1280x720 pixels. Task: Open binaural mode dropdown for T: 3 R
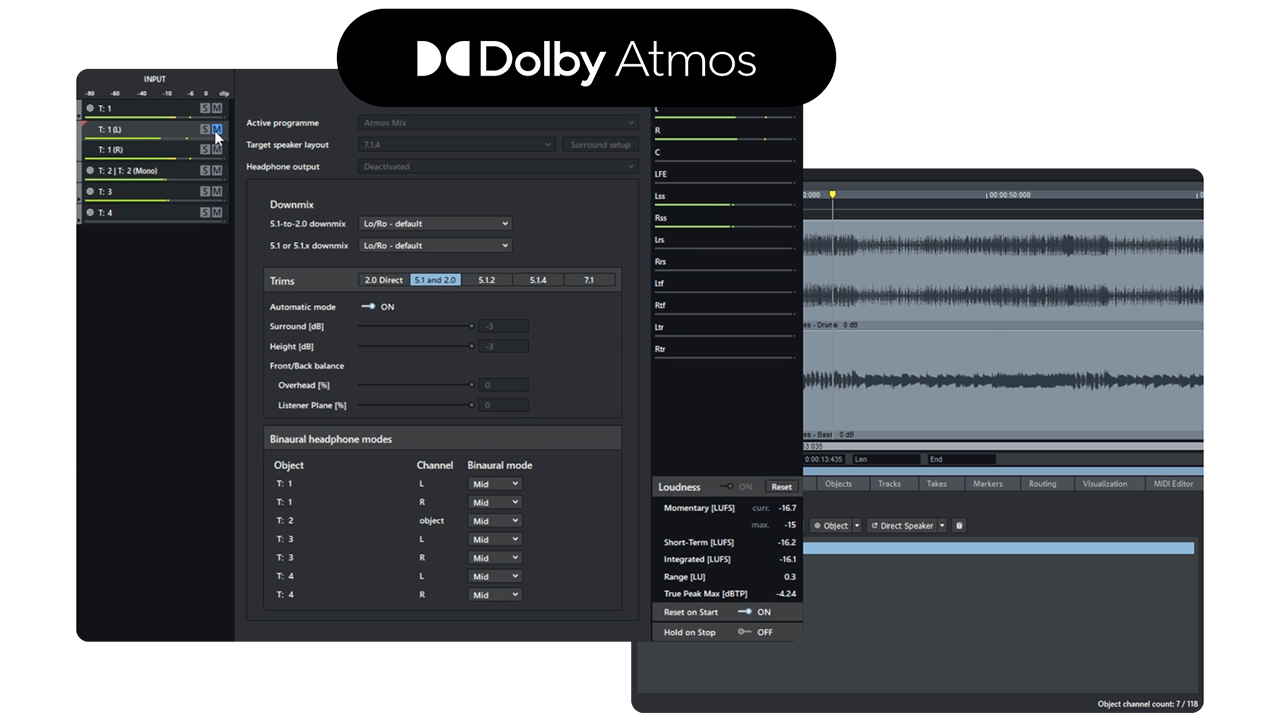pos(495,558)
